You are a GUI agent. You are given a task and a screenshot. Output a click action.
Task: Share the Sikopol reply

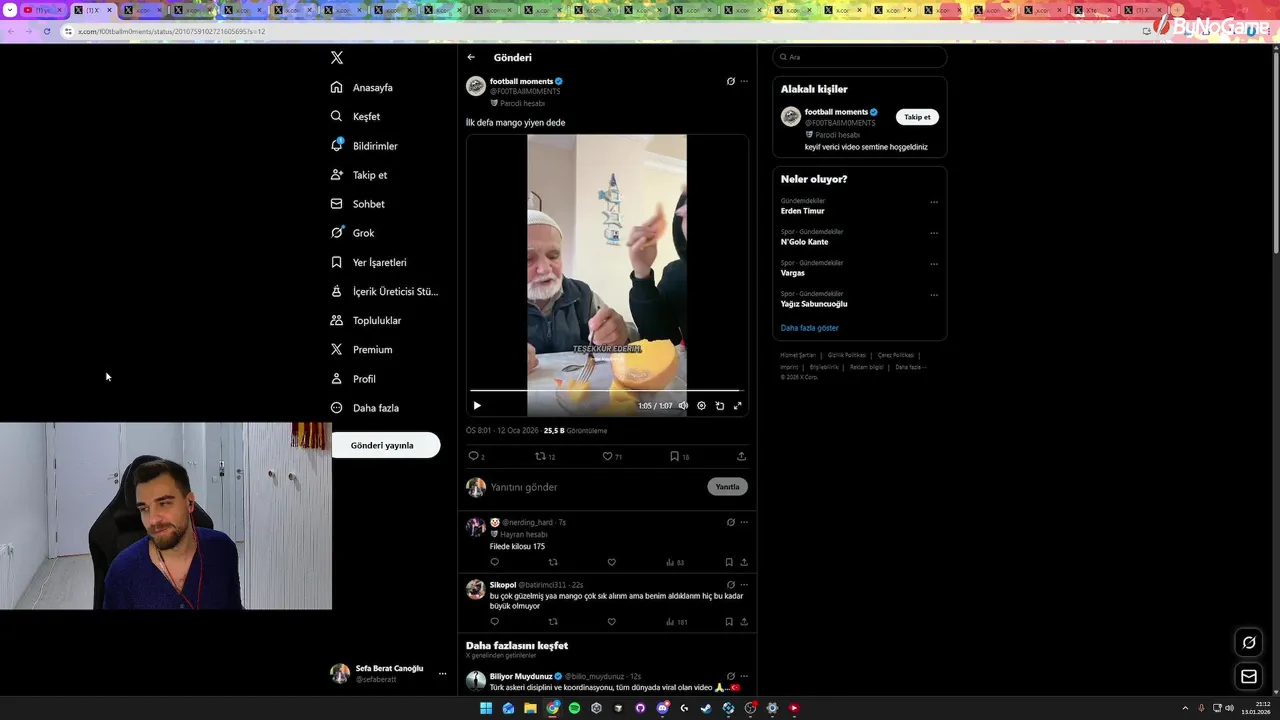tap(744, 622)
